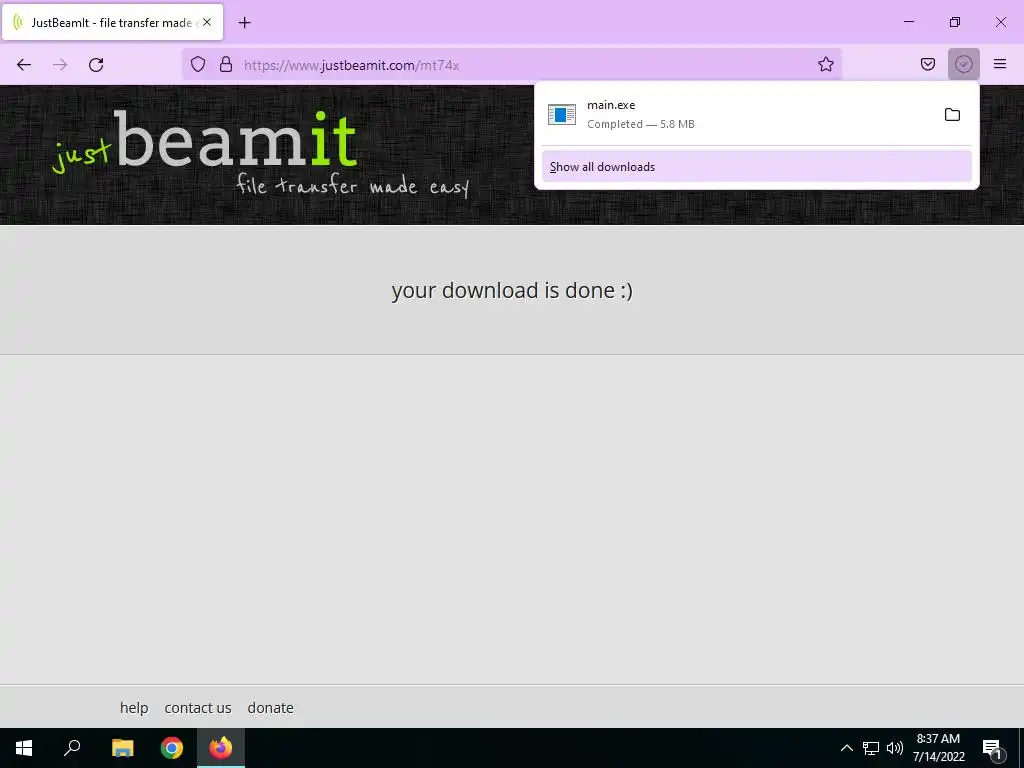This screenshot has height=768, width=1024.
Task: Open the help link in footer
Action: click(134, 708)
